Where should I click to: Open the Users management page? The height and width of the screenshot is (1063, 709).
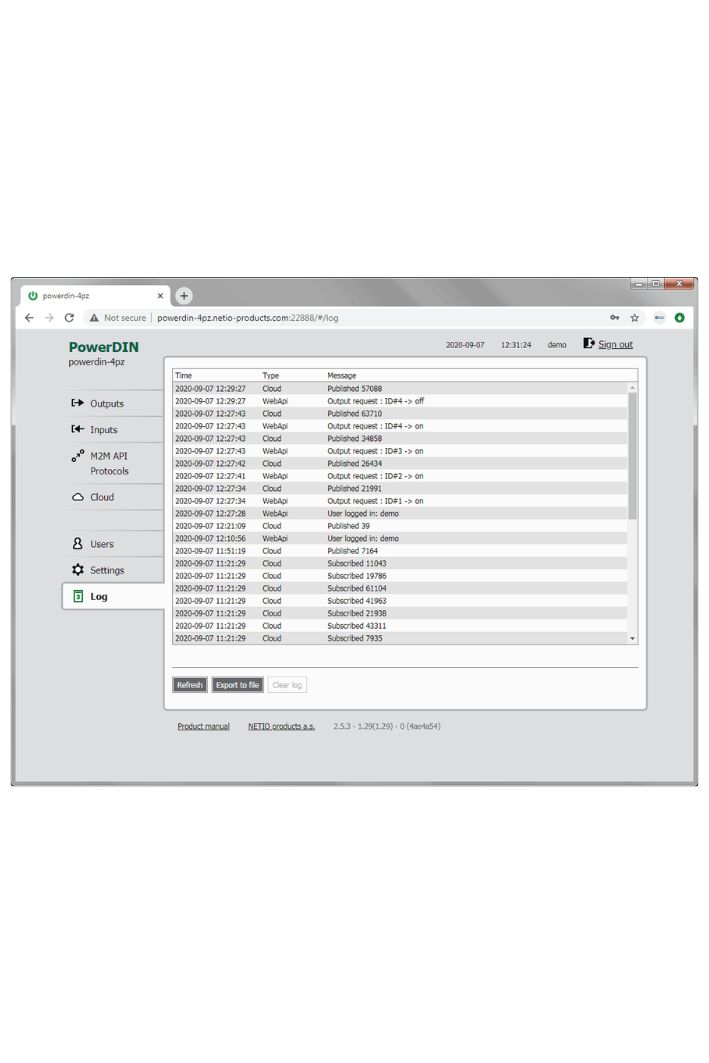pos(101,544)
